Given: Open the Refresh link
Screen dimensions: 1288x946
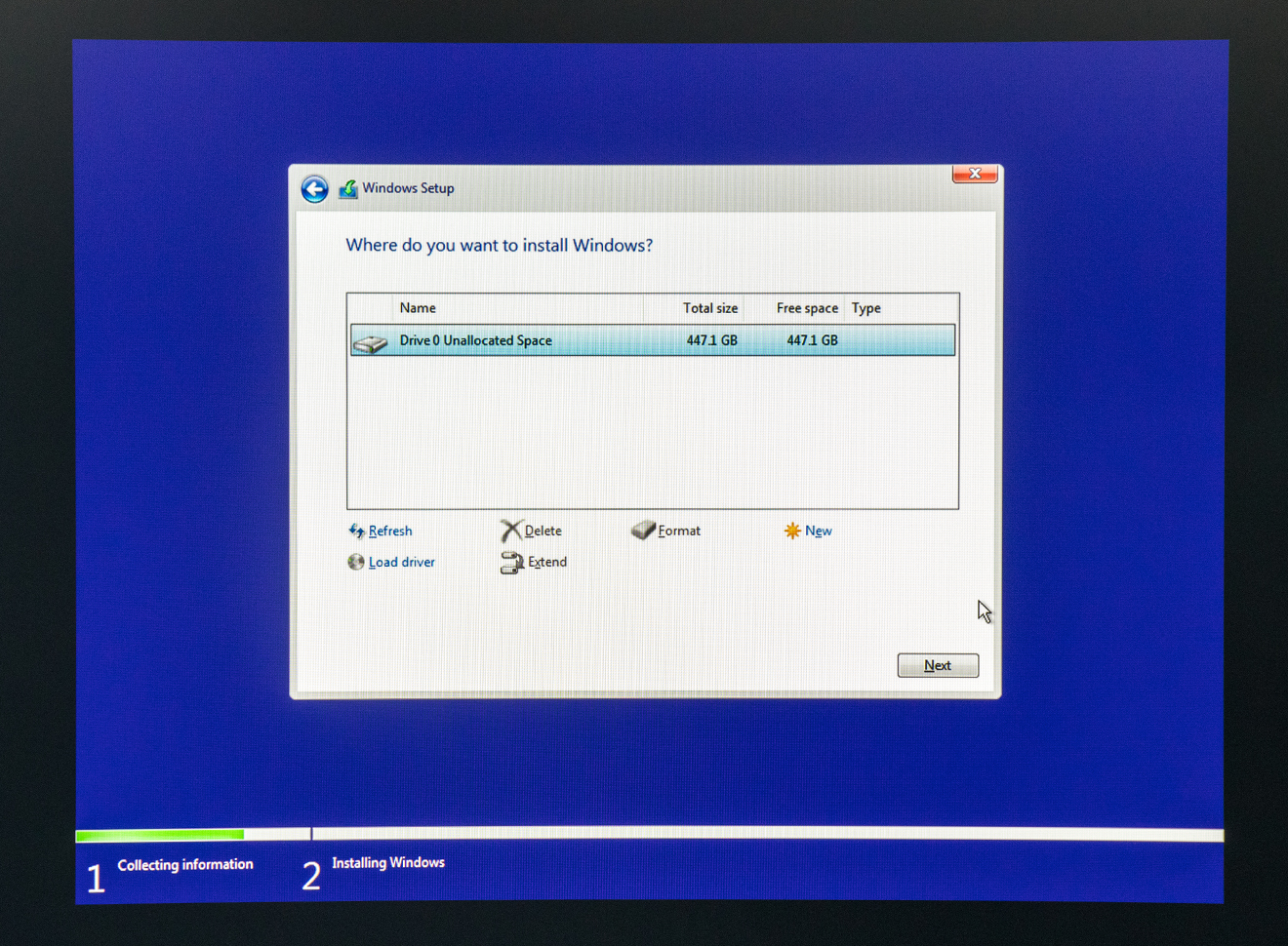Looking at the screenshot, I should coord(388,531).
